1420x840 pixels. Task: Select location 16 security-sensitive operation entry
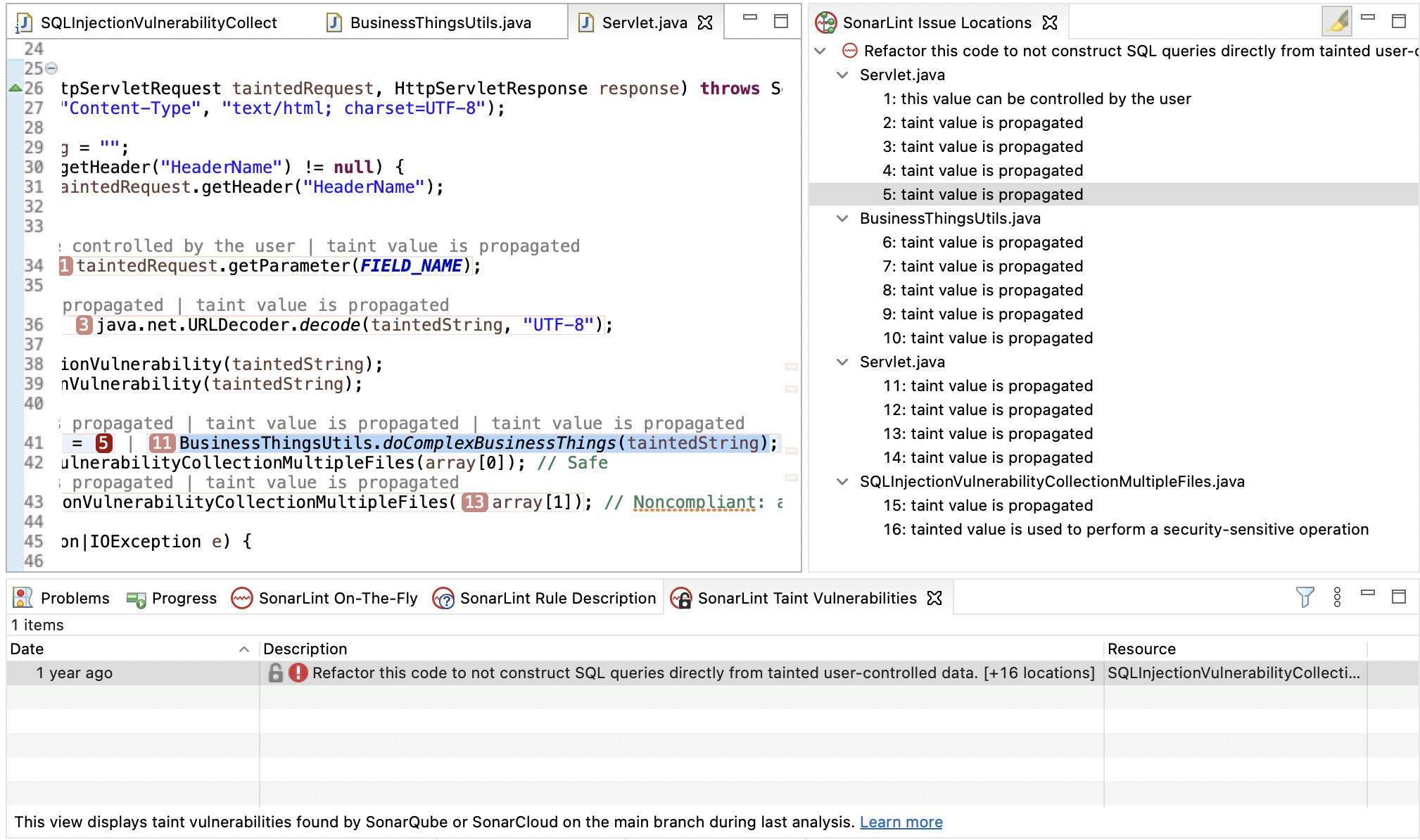point(1125,530)
